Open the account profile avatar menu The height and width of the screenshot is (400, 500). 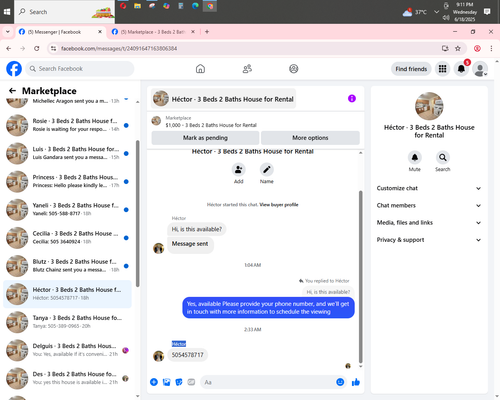click(x=480, y=69)
